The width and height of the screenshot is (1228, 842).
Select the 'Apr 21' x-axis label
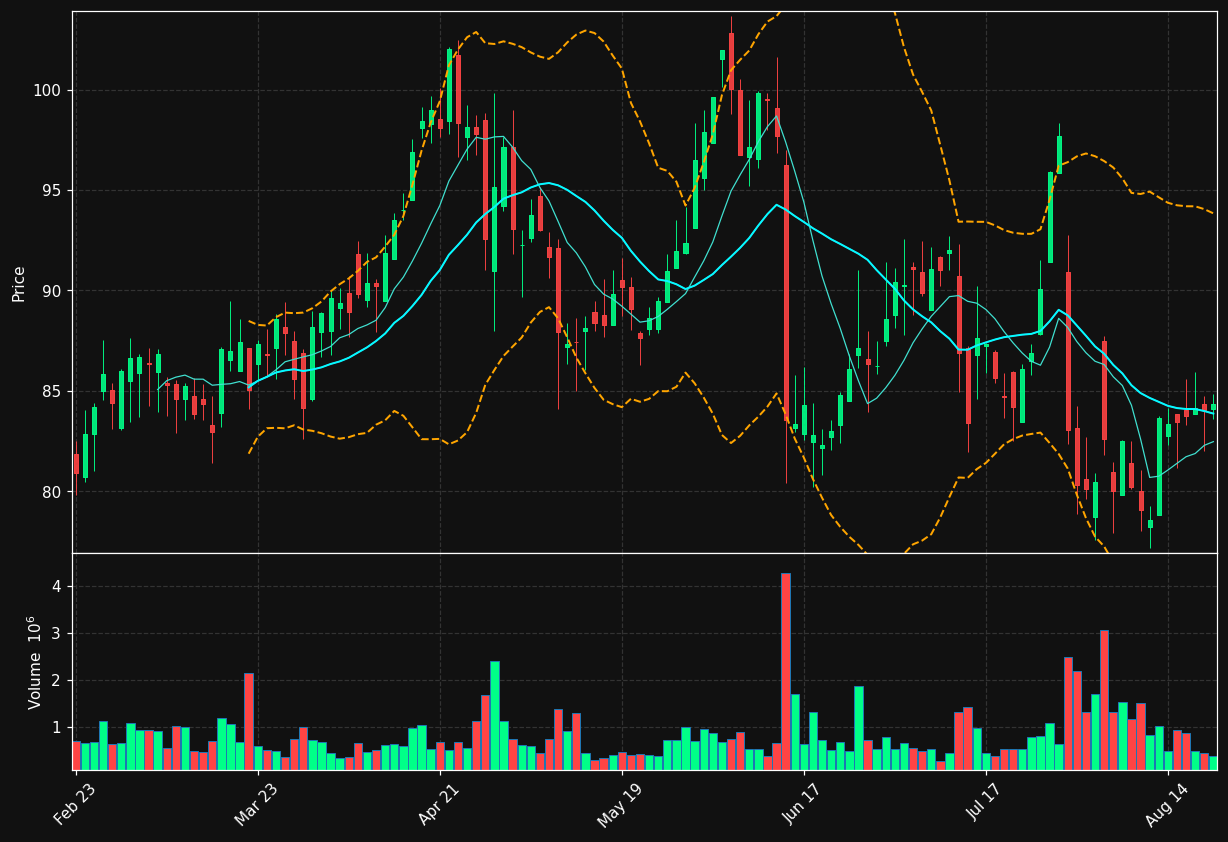click(439, 804)
